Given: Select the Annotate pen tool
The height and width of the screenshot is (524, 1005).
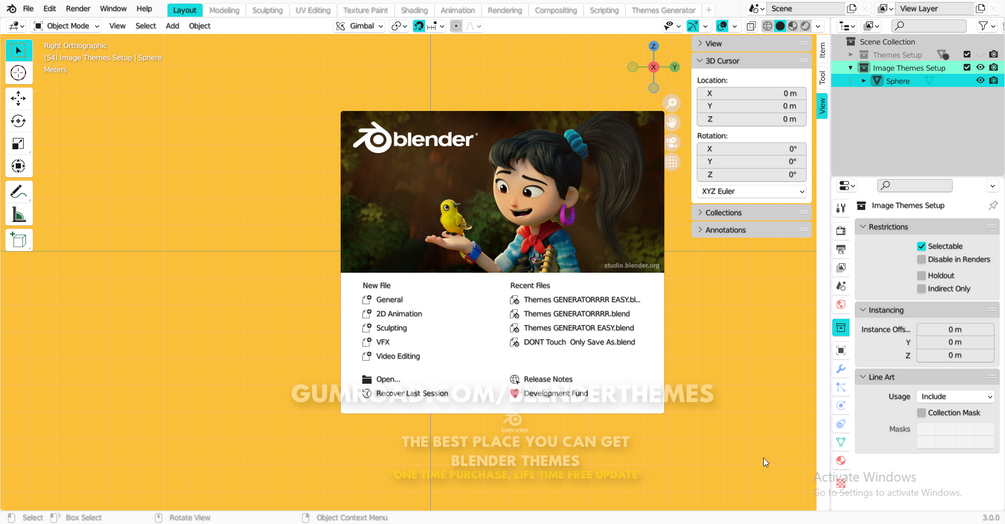Looking at the screenshot, I should coord(19,192).
